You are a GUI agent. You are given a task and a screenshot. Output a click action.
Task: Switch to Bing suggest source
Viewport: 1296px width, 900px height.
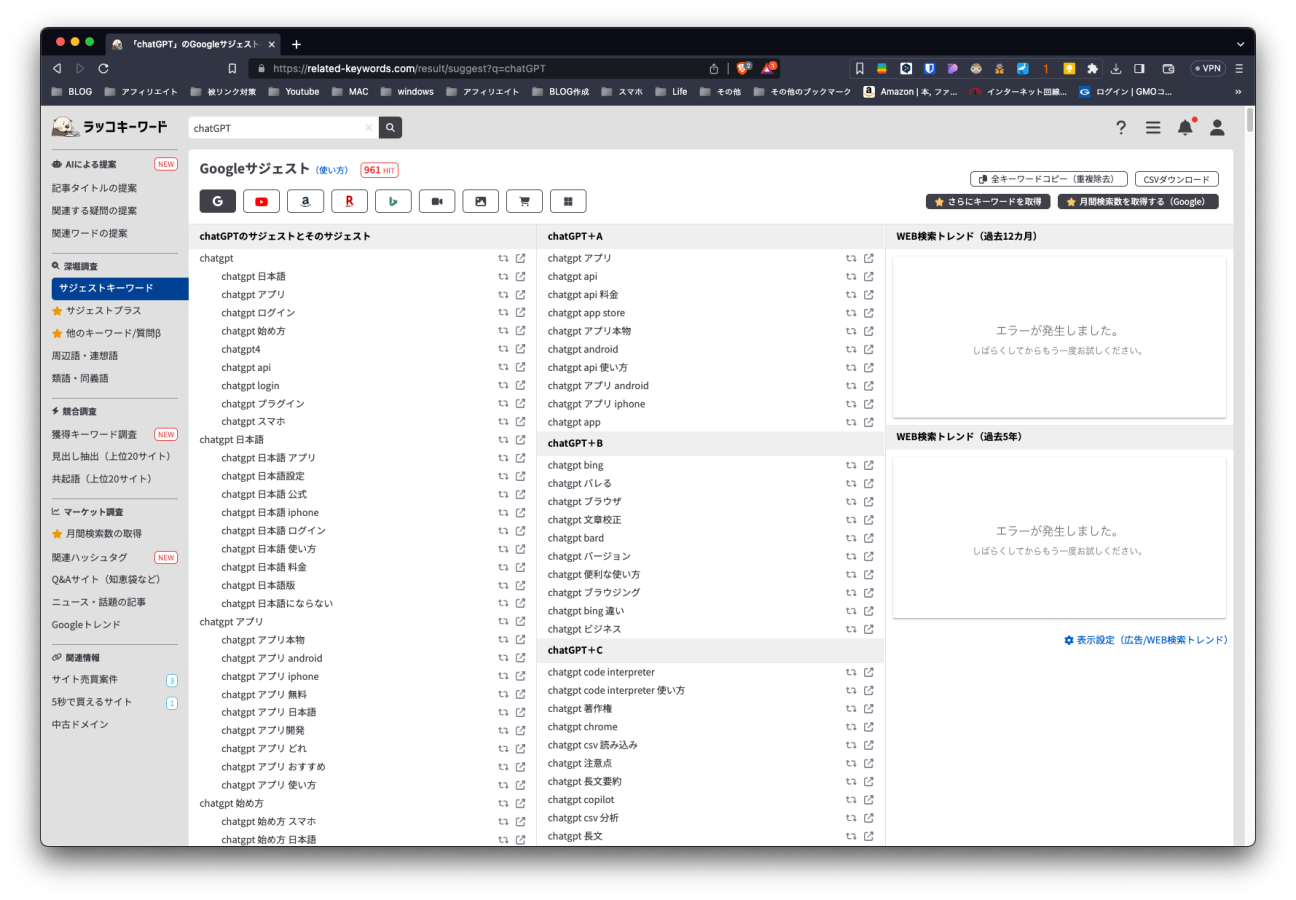[x=393, y=201]
